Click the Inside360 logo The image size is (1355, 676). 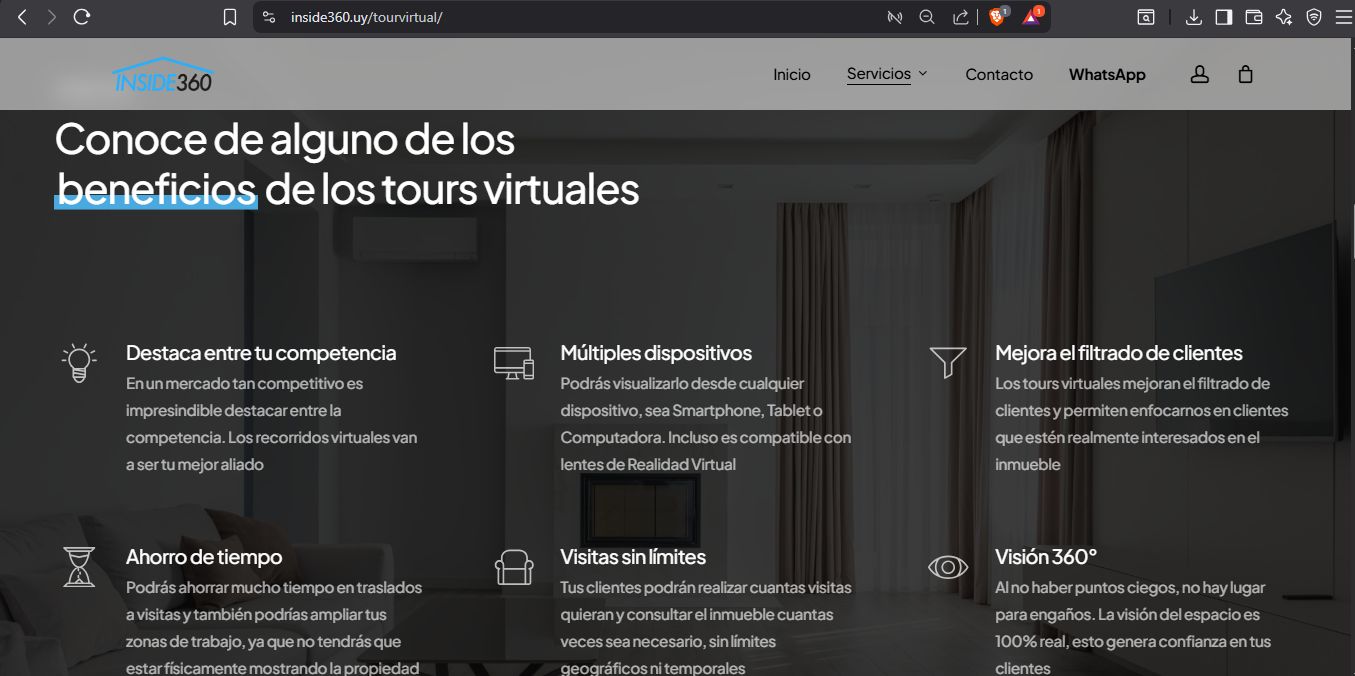click(x=163, y=75)
